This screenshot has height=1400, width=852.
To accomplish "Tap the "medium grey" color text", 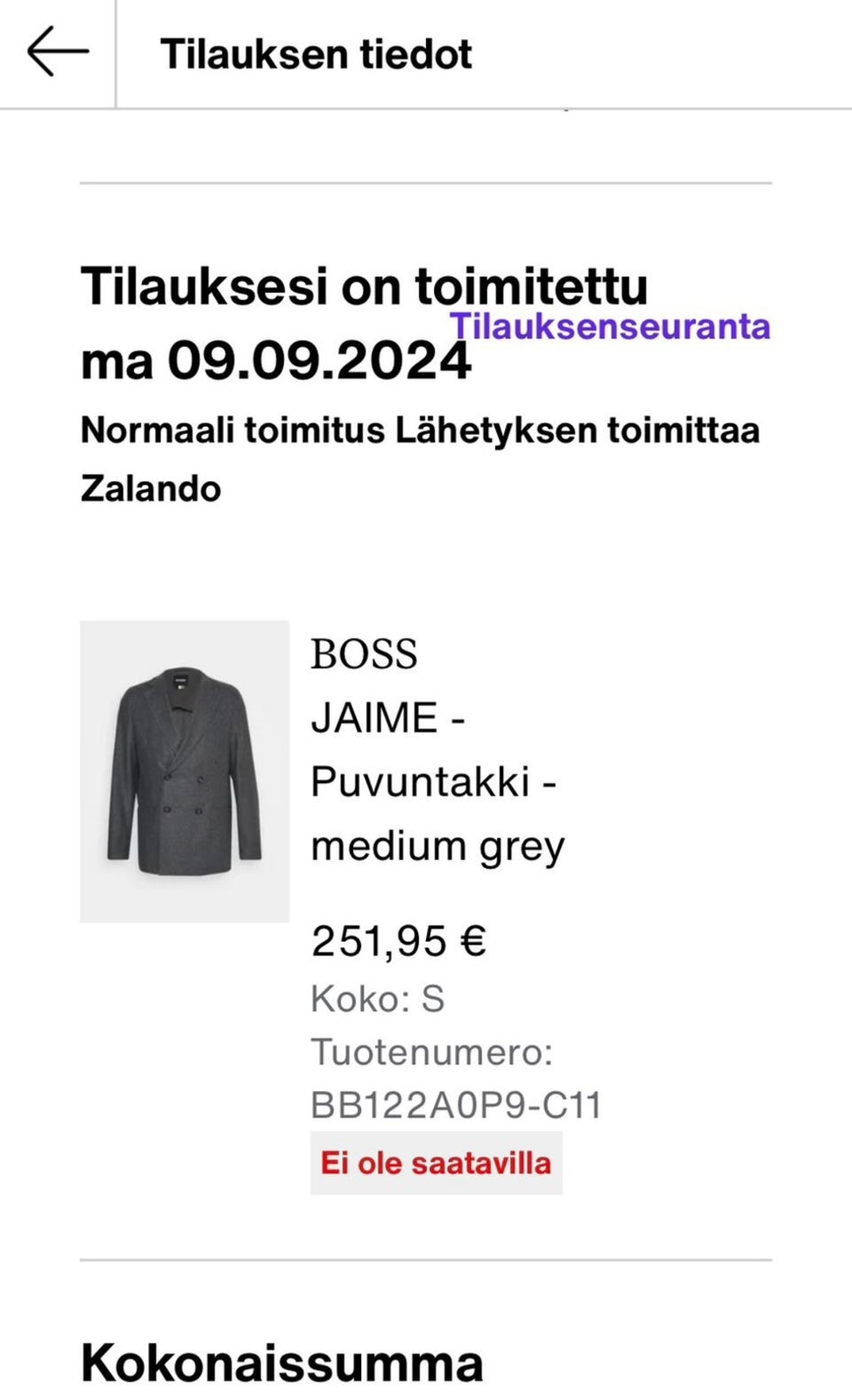I will [x=438, y=846].
